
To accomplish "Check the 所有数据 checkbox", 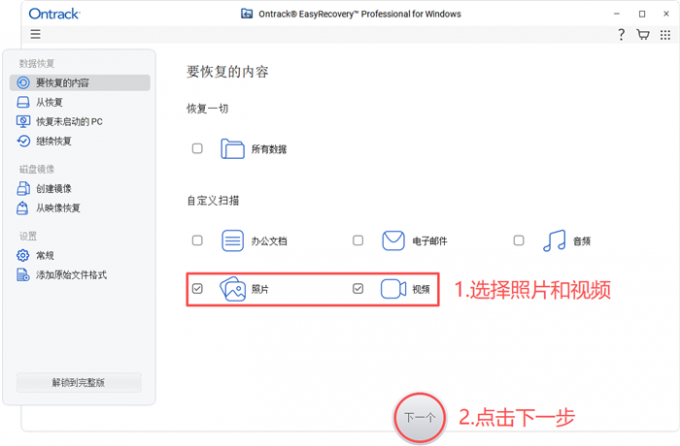I will click(x=197, y=148).
